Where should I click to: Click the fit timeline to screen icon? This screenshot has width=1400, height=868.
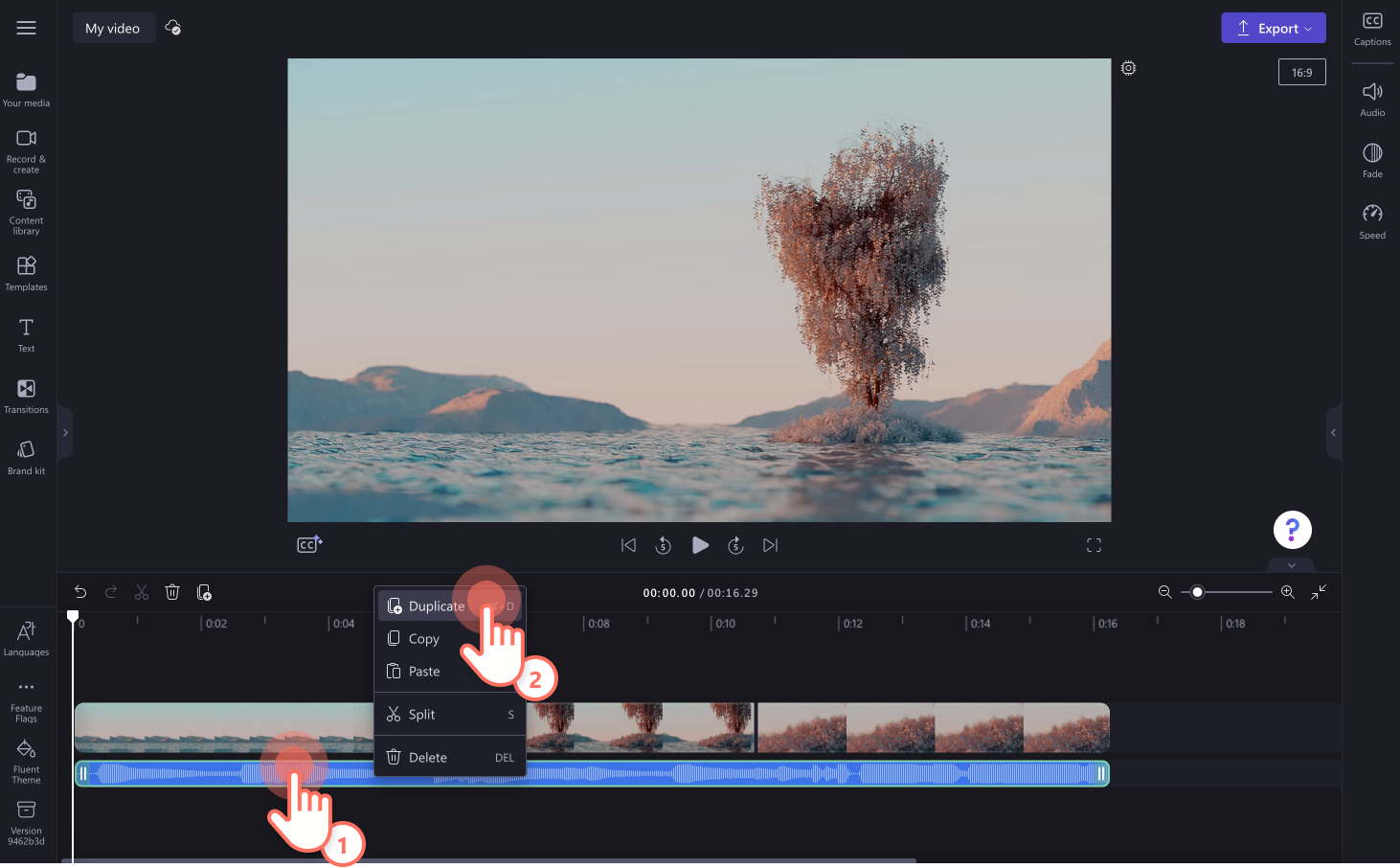click(1319, 592)
